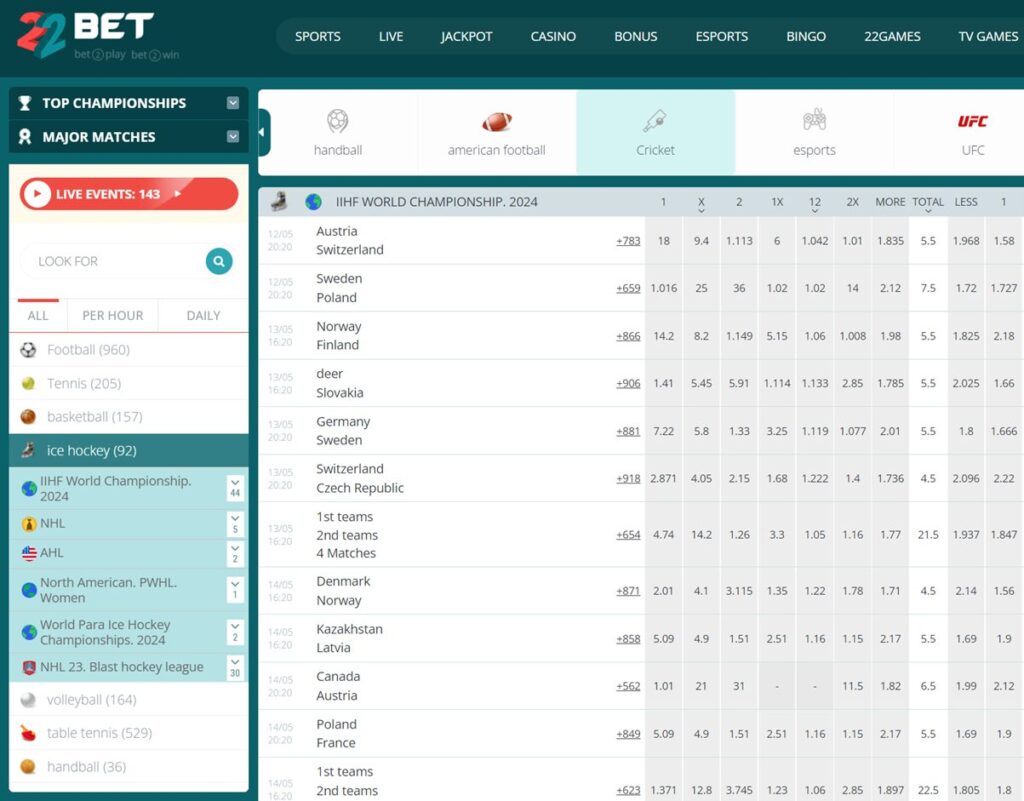1024x801 pixels.
Task: Select the american football icon
Action: (497, 121)
